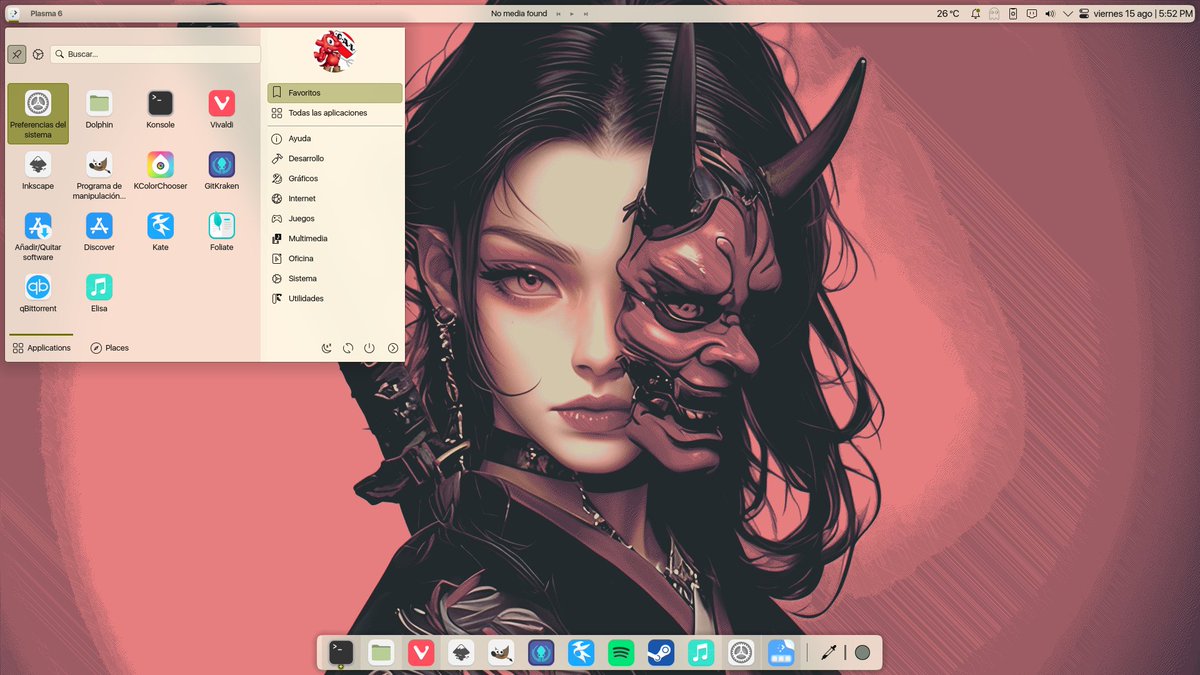Open GitKraken from the favorites grid
Viewport: 1200px width, 675px height.
coord(222,171)
